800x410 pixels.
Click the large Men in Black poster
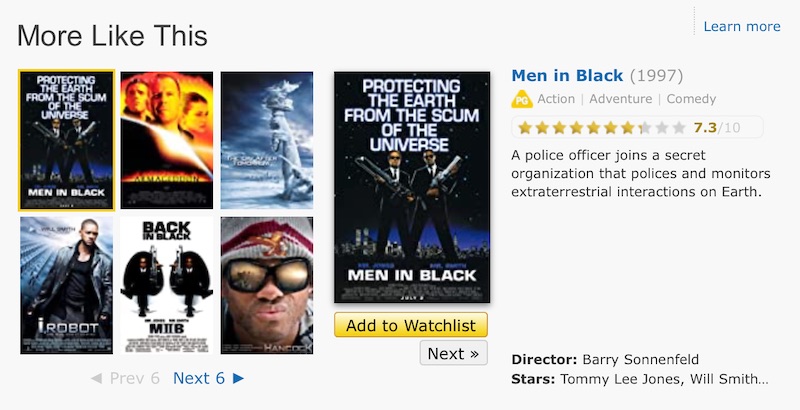pos(411,188)
